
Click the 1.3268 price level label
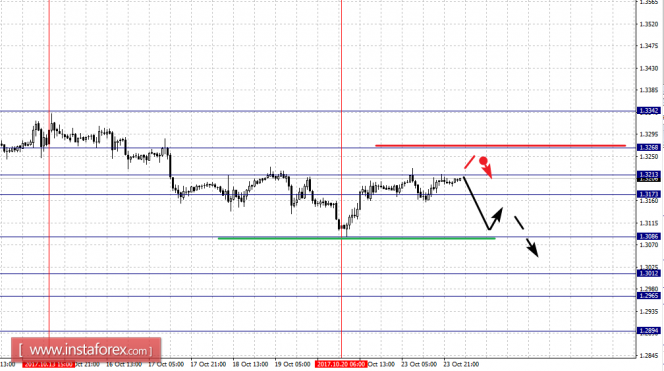coord(648,147)
